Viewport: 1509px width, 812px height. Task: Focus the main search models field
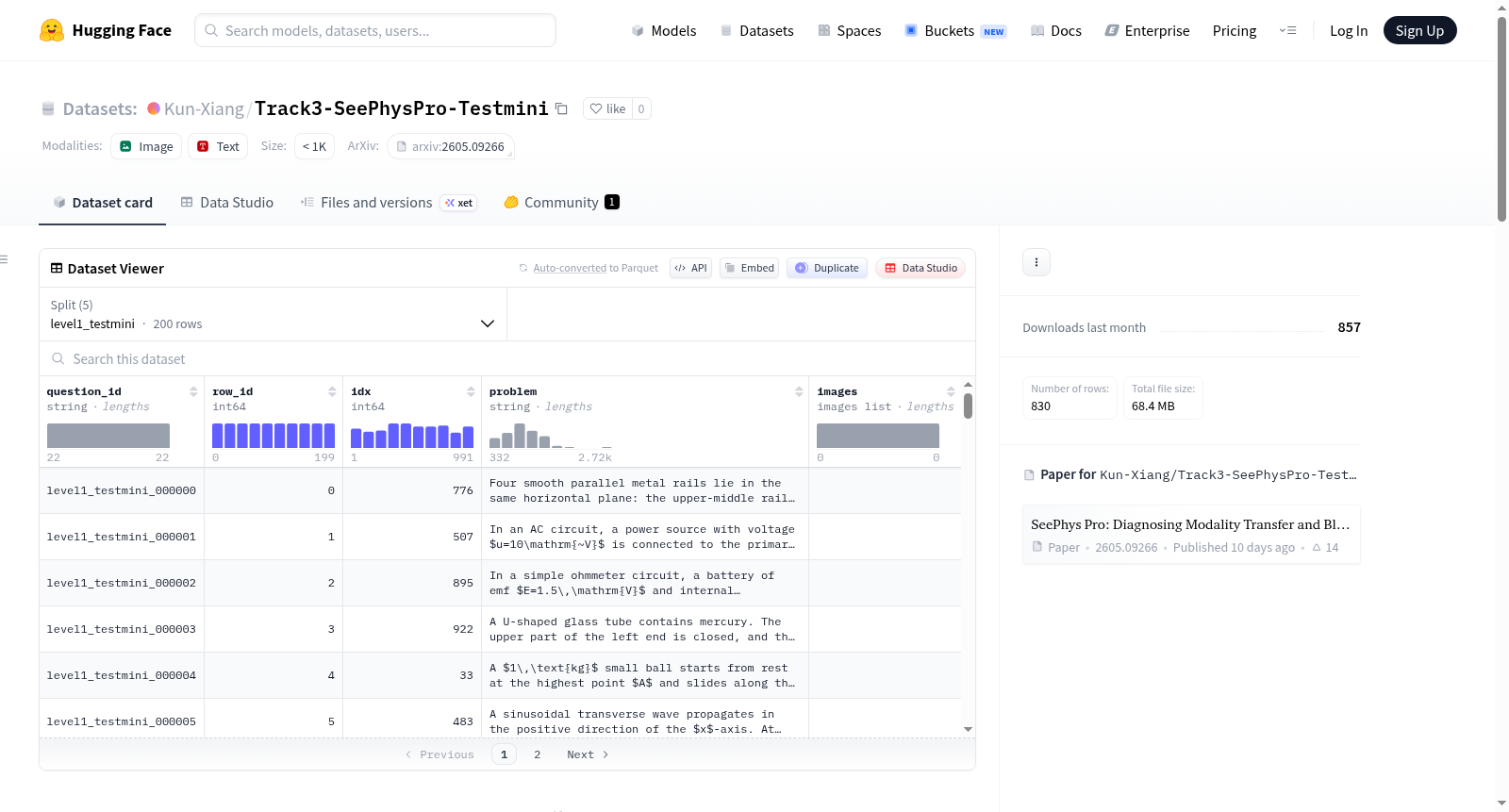pyautogui.click(x=375, y=30)
